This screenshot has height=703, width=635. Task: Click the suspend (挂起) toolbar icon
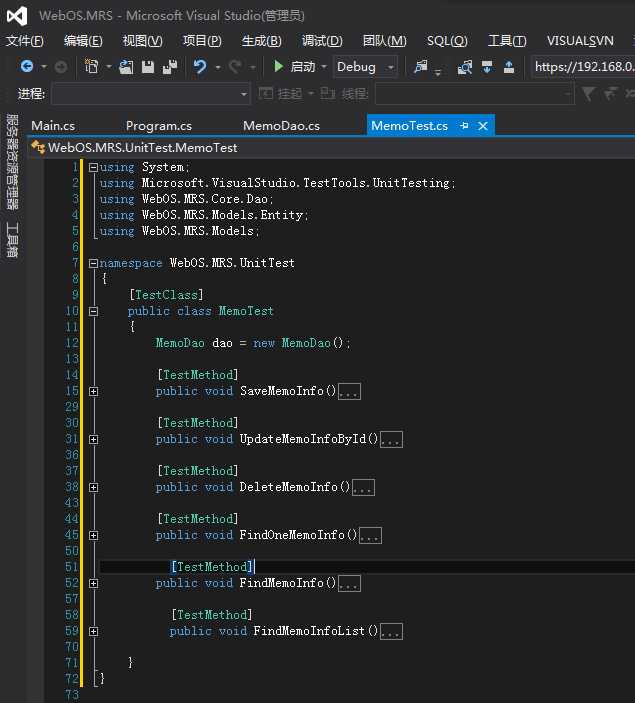(266, 94)
